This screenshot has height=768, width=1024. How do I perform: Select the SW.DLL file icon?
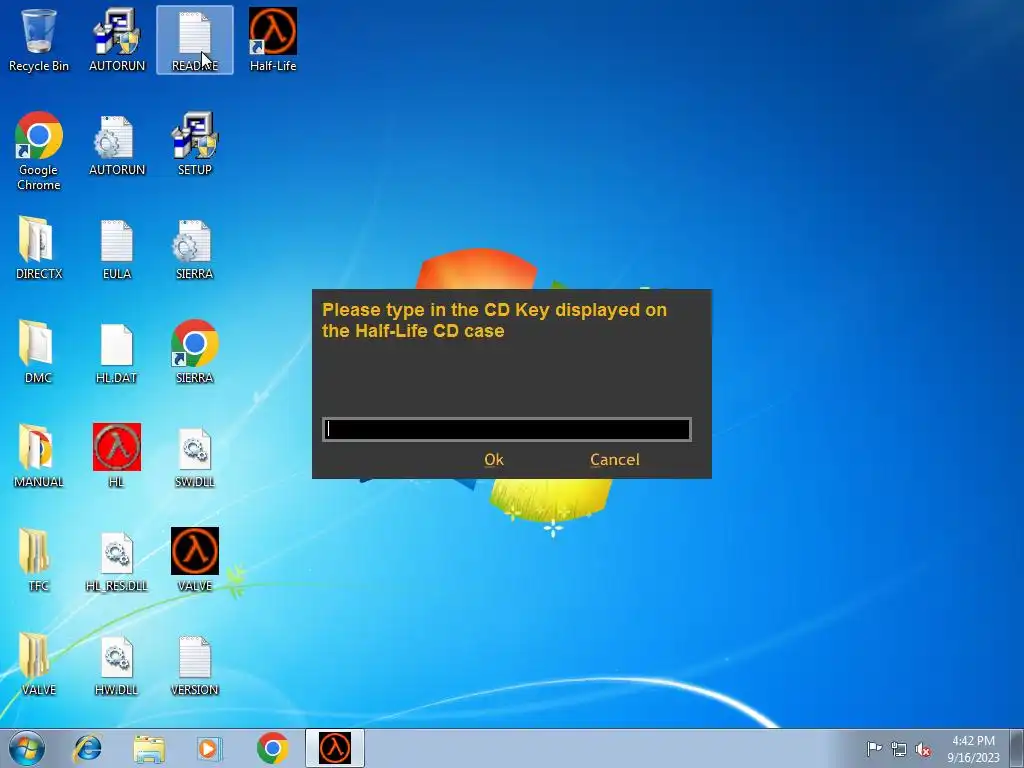pos(195,456)
